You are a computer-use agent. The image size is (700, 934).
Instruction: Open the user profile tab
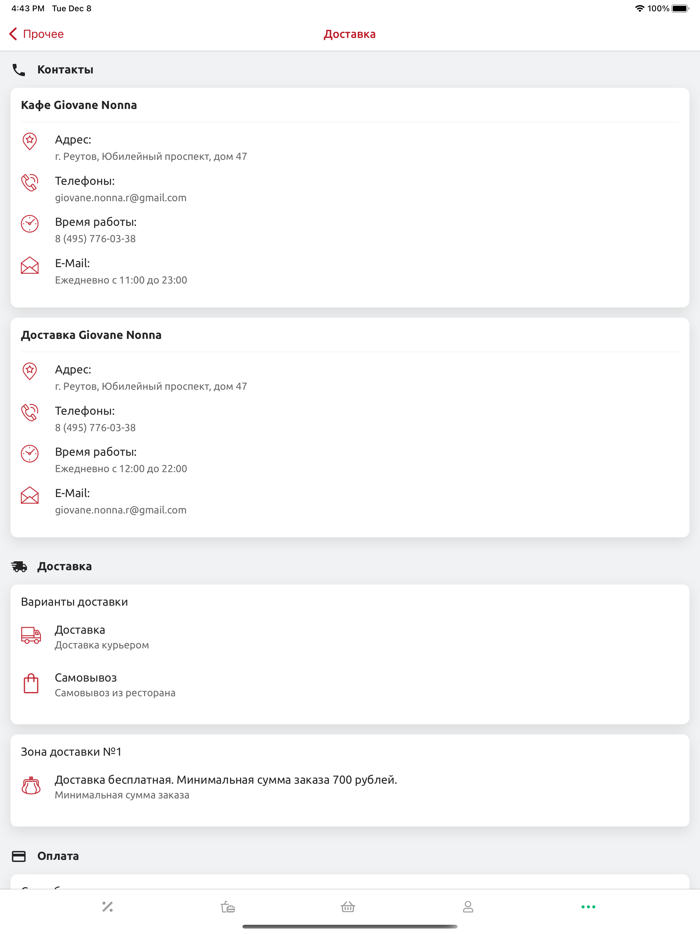[468, 907]
